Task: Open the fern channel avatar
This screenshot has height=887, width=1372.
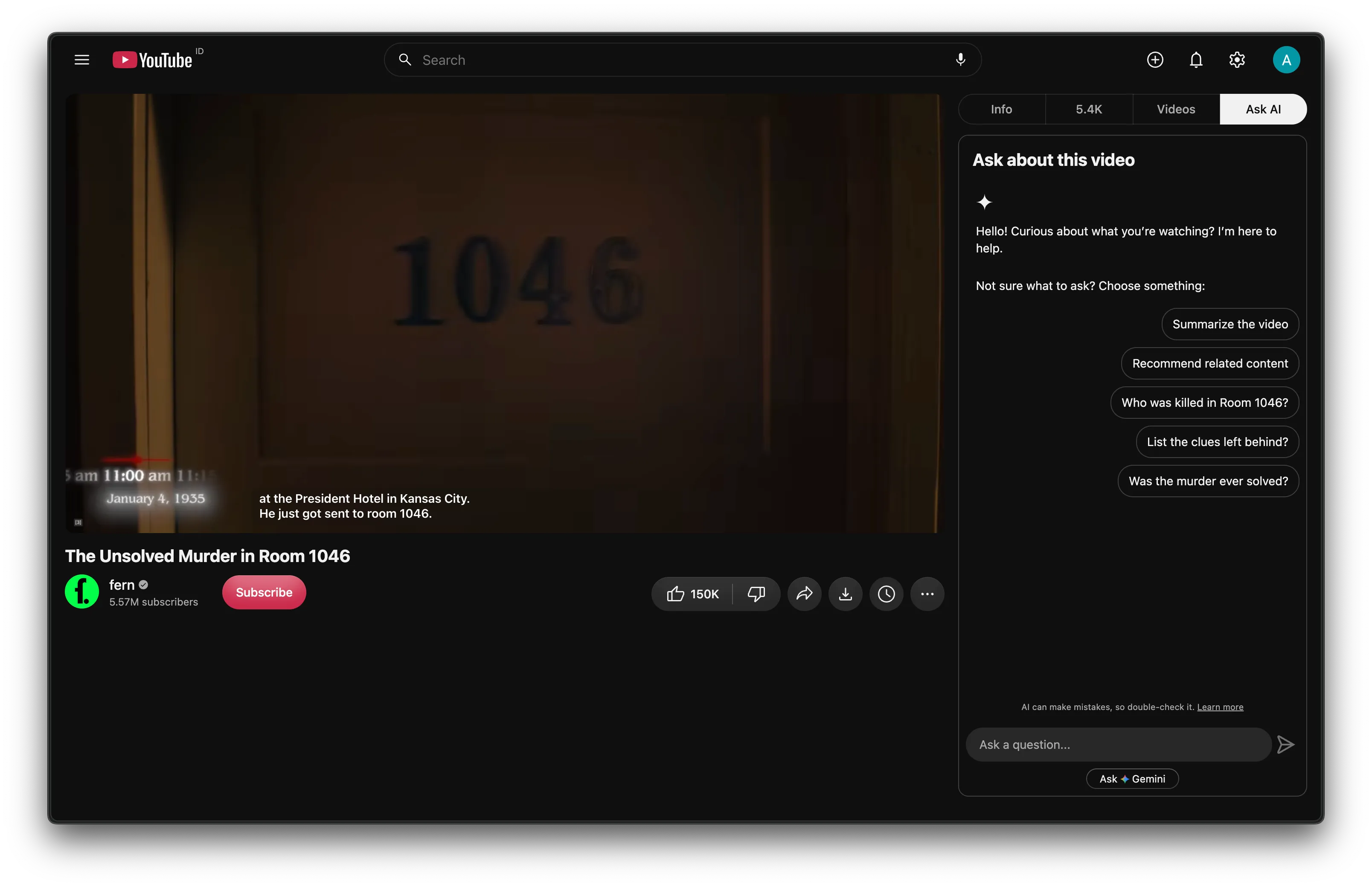Action: click(82, 591)
